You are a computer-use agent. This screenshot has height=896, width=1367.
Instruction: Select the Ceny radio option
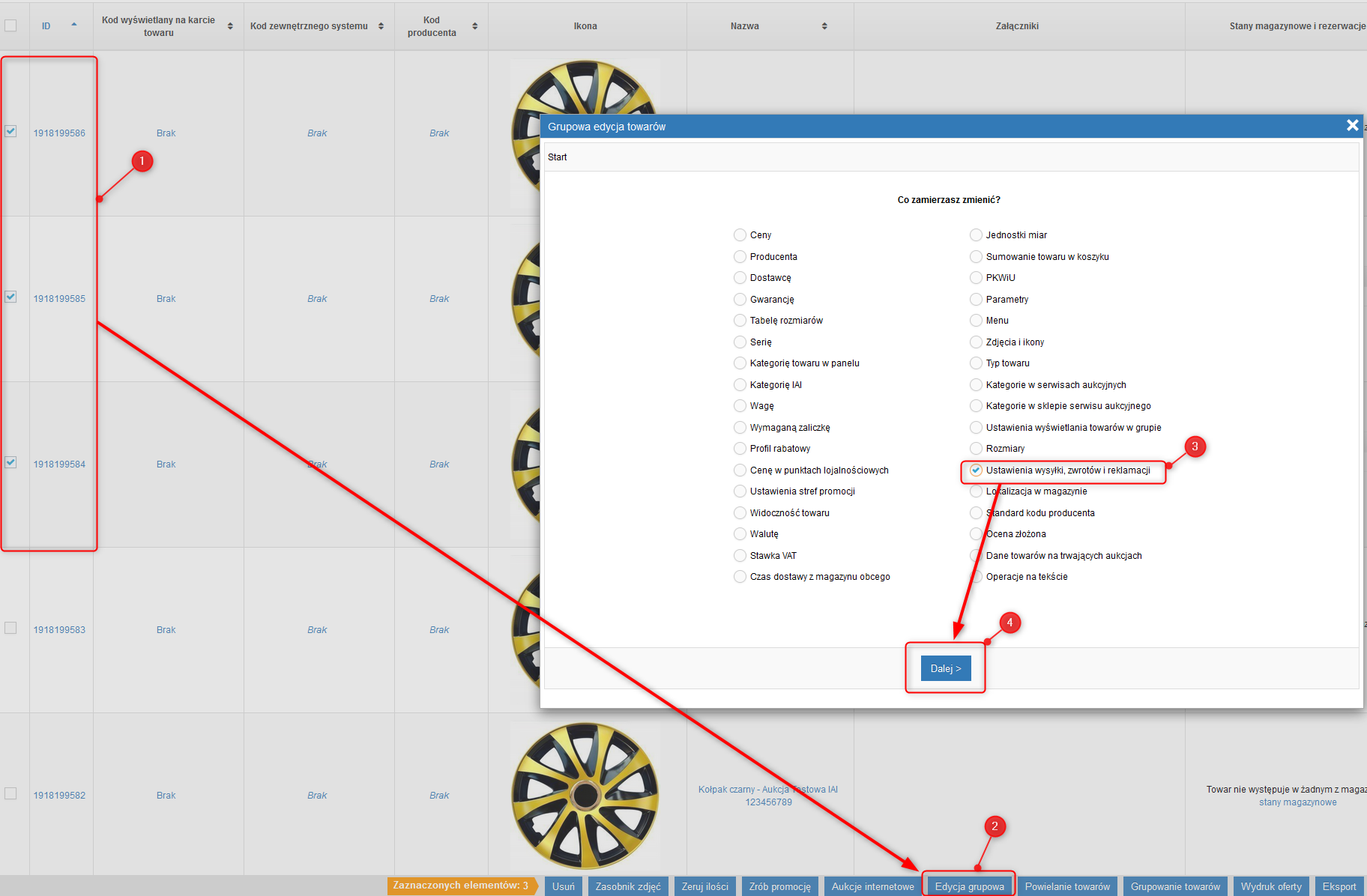click(740, 235)
